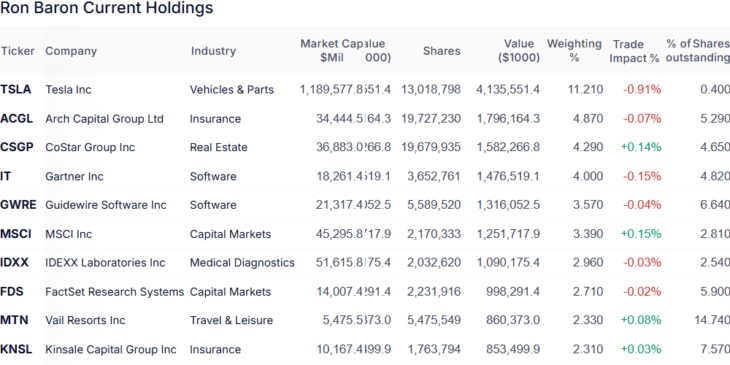Screen dimensions: 730x365
Task: Select the FDS ticker symbol
Action: coord(12,292)
